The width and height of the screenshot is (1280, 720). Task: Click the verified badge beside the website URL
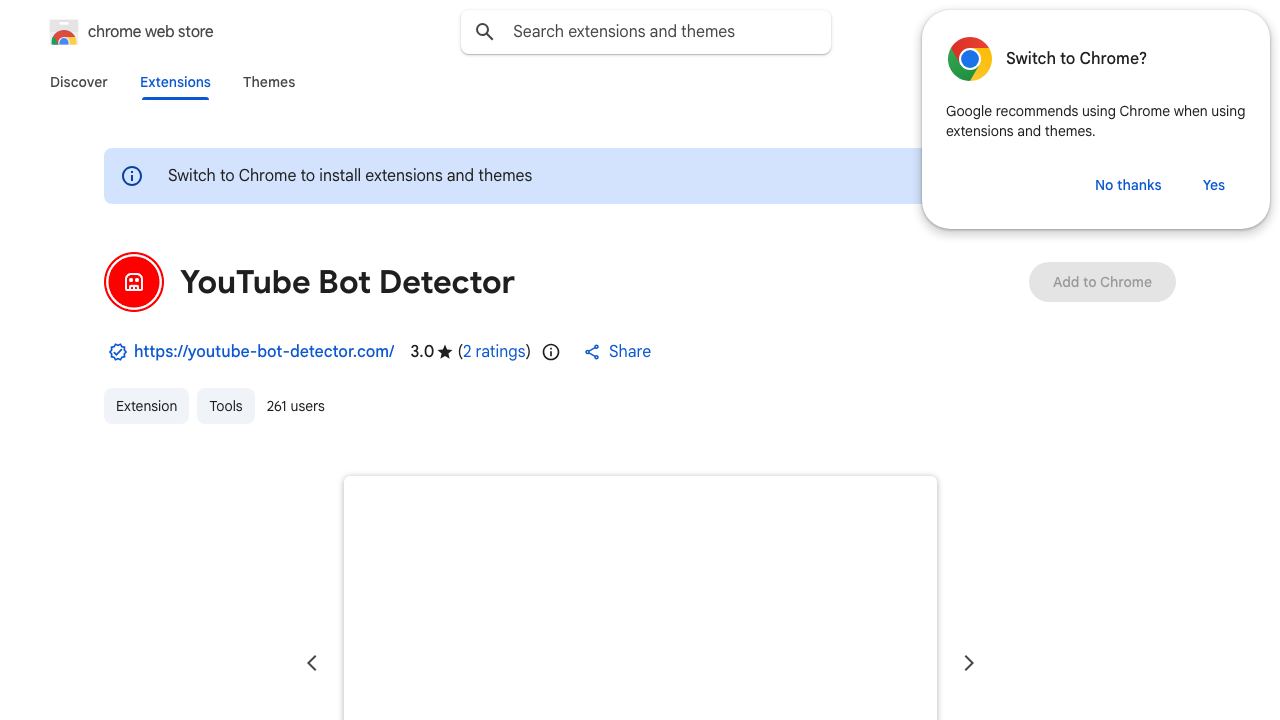(117, 352)
